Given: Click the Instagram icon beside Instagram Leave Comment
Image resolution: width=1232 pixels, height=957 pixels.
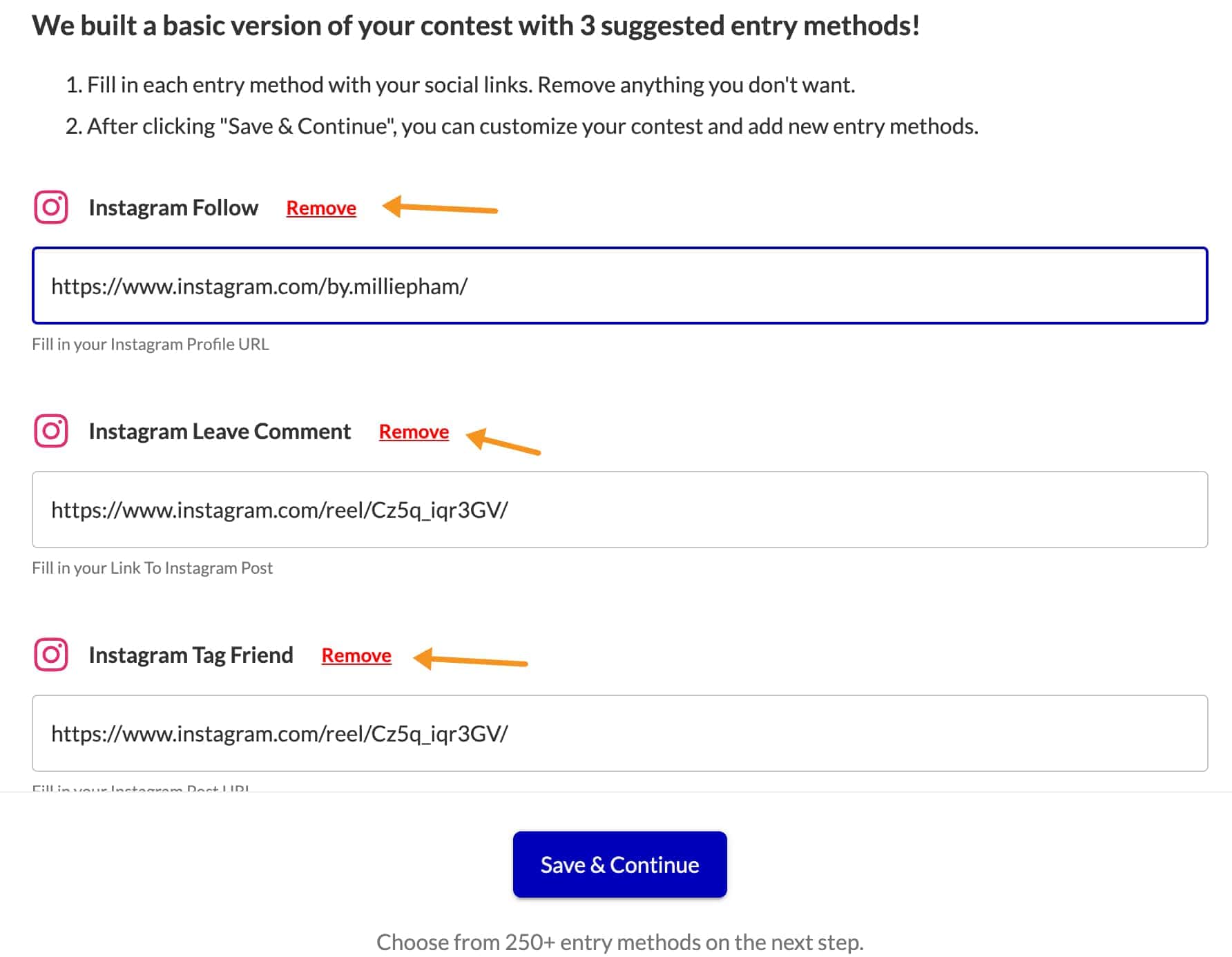Looking at the screenshot, I should [x=50, y=431].
